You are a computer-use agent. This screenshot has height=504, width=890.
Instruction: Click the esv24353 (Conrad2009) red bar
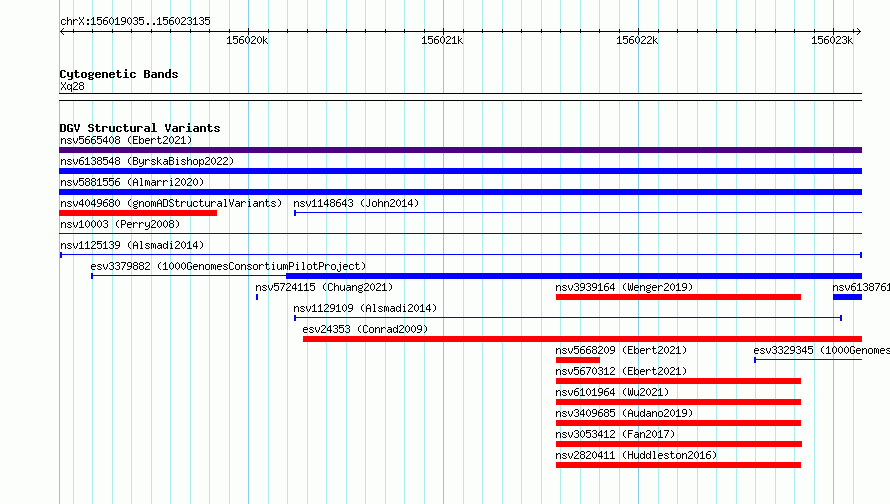pos(582,339)
